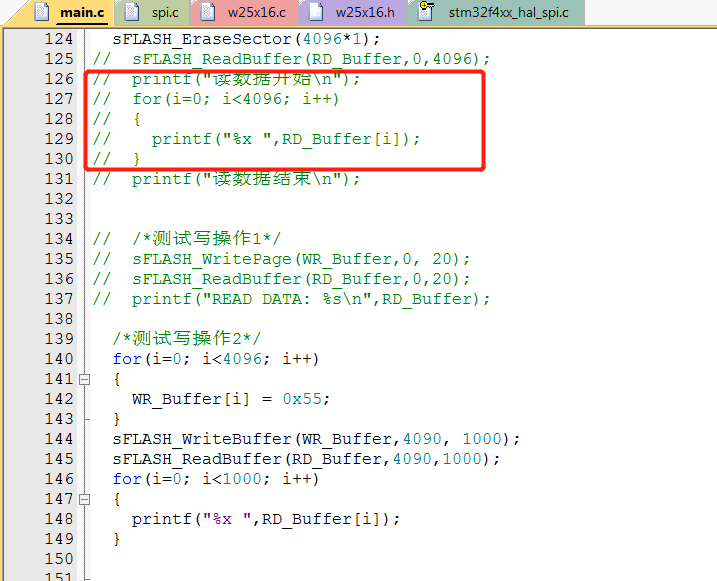717x581 pixels.
Task: Click the /*测试写操作1*/ comment
Action: (206, 239)
